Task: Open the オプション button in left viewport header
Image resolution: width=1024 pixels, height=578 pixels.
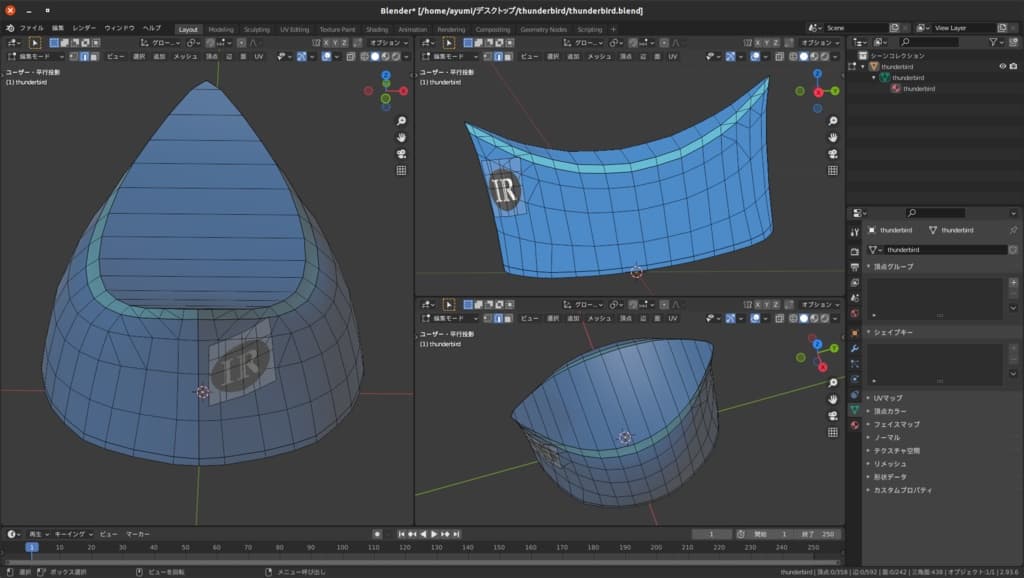Action: click(386, 43)
